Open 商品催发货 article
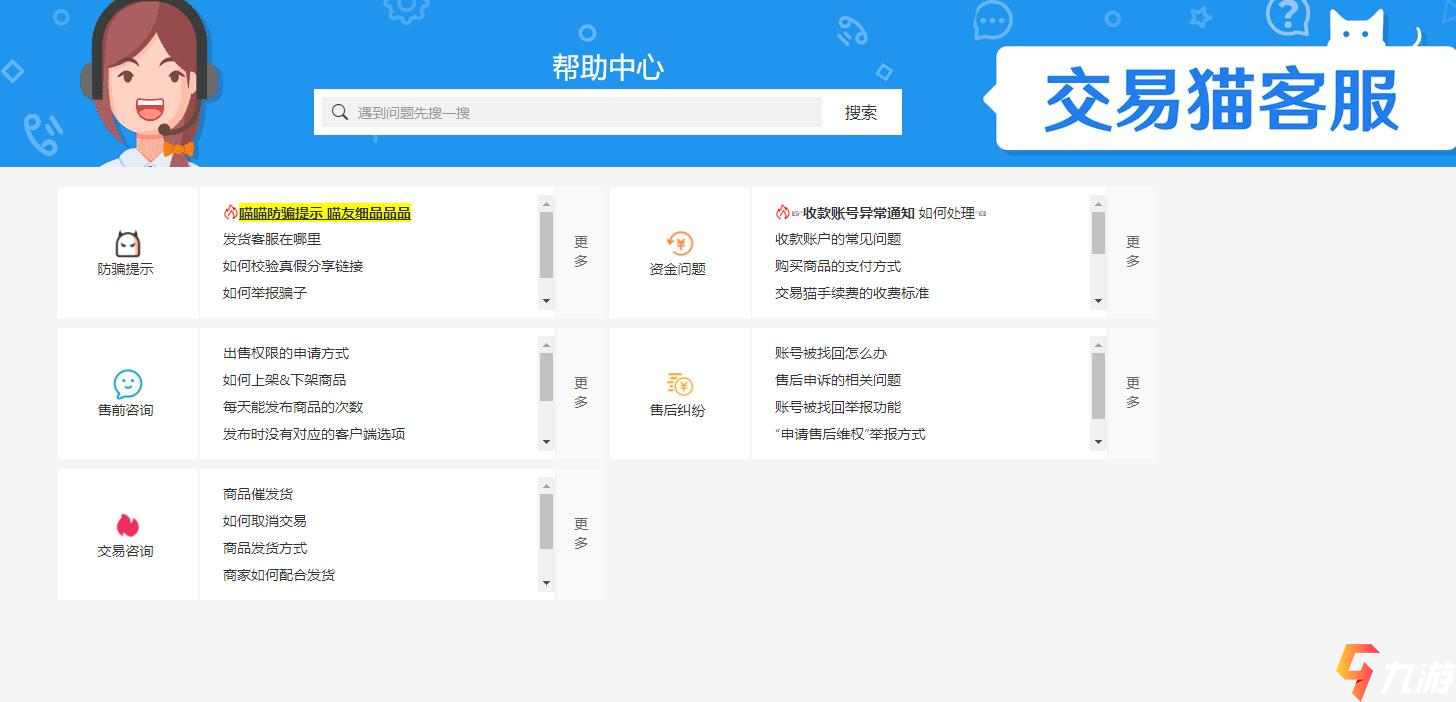Viewport: 1456px width, 702px height. click(258, 495)
